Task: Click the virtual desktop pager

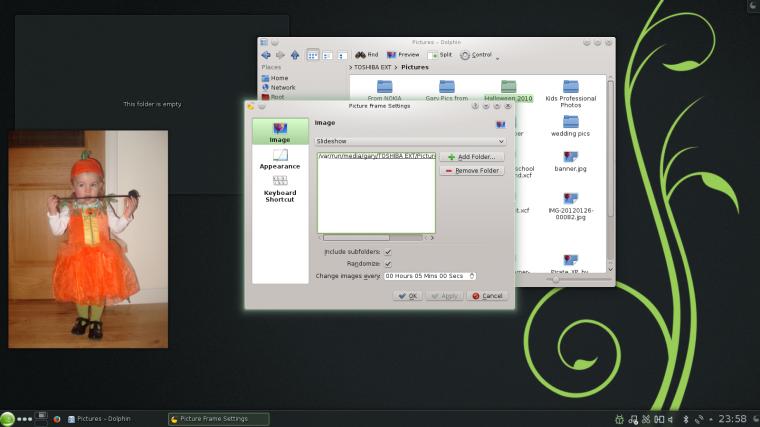Action: 42,419
